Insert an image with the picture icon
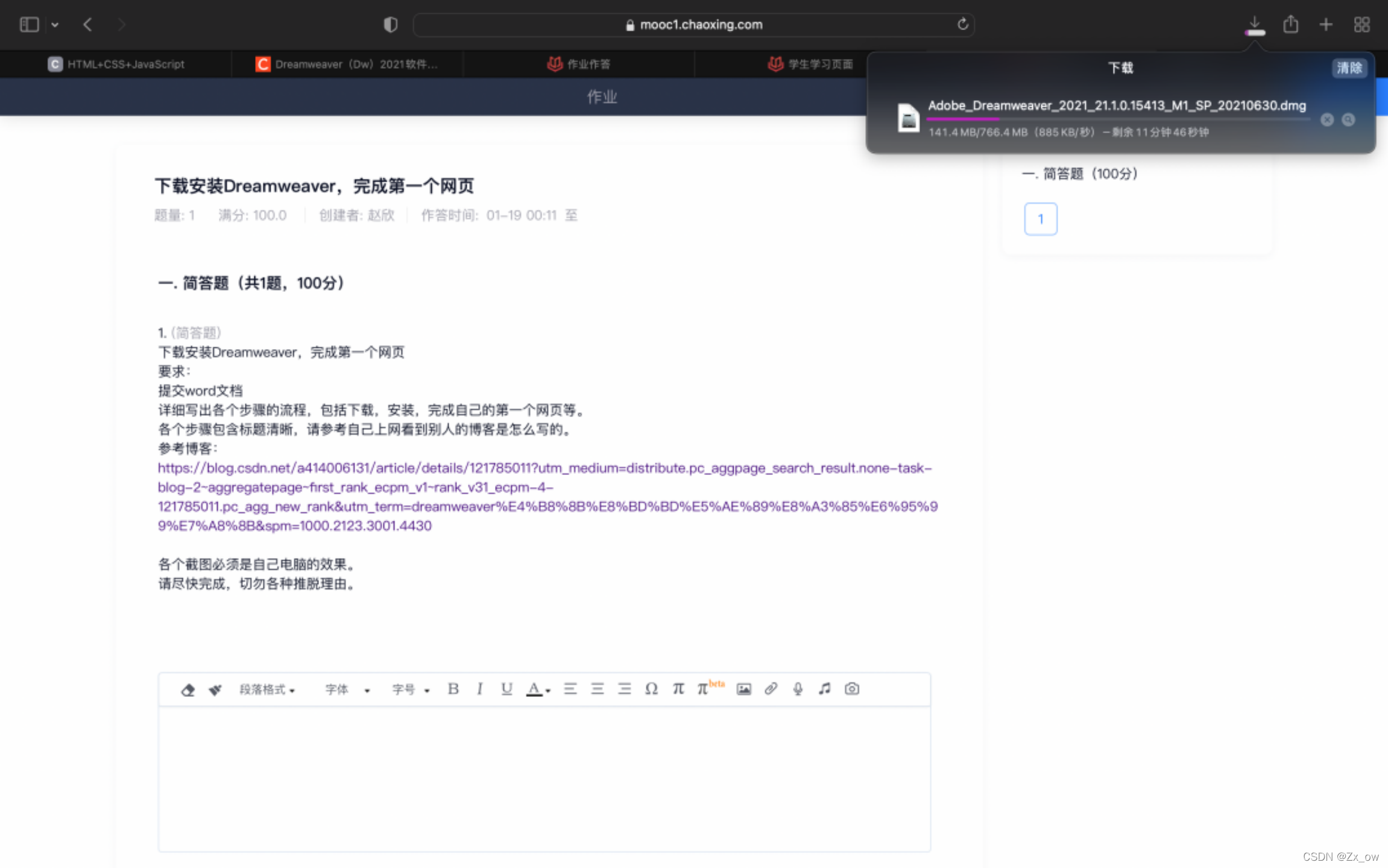This screenshot has height=868, width=1388. [743, 689]
